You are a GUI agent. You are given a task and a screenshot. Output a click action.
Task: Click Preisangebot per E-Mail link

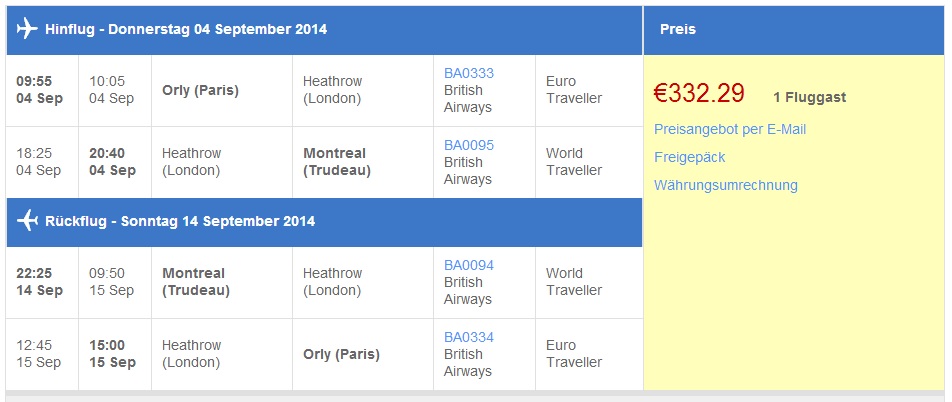click(730, 129)
